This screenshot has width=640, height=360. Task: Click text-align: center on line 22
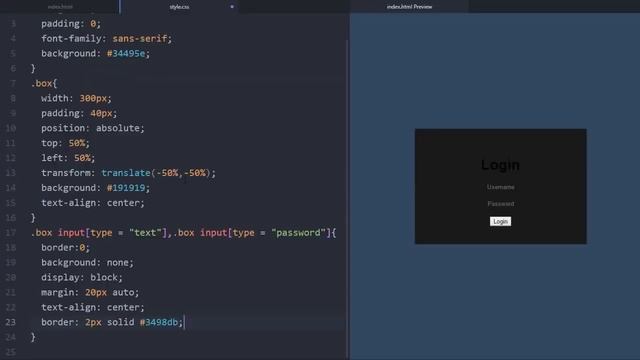pyautogui.click(x=93, y=307)
